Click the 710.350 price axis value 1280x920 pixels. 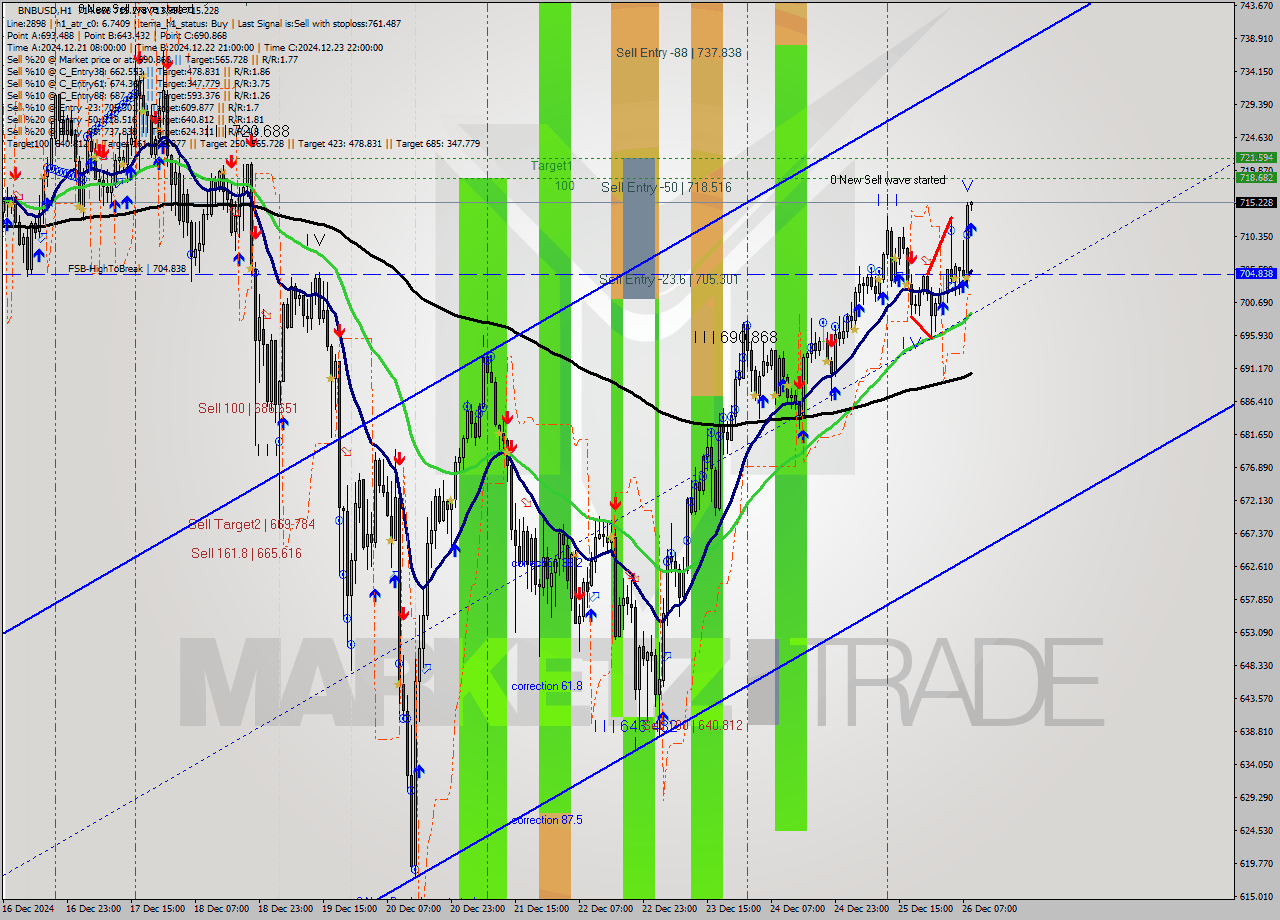coord(1256,237)
